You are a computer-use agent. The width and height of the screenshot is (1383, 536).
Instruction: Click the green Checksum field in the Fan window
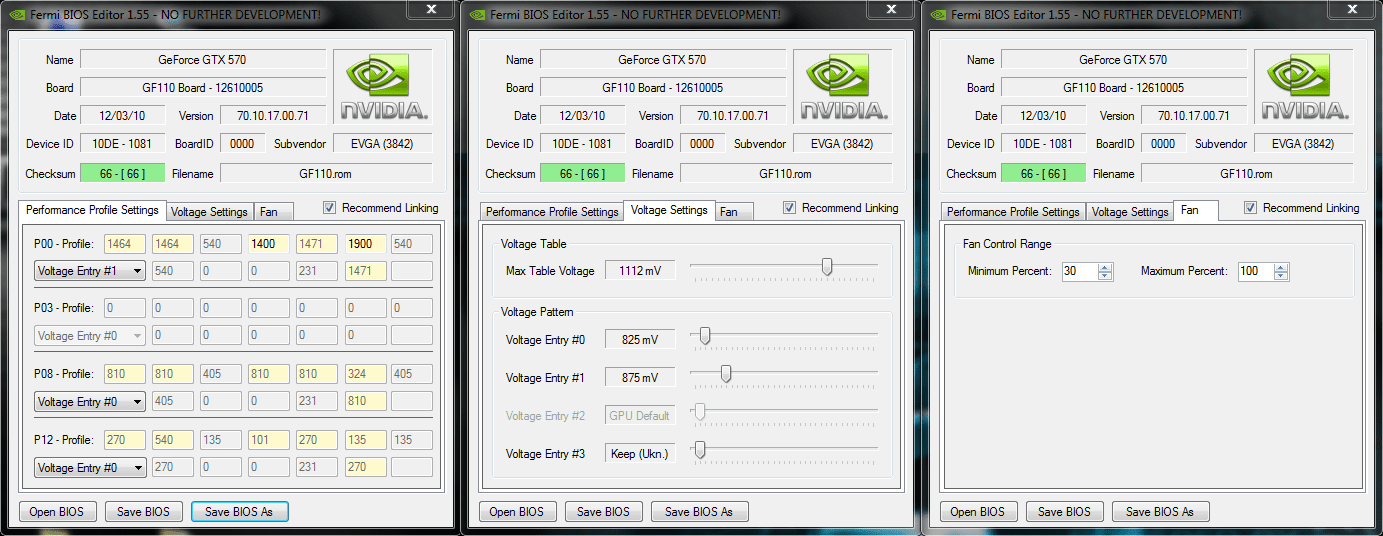pos(1043,174)
